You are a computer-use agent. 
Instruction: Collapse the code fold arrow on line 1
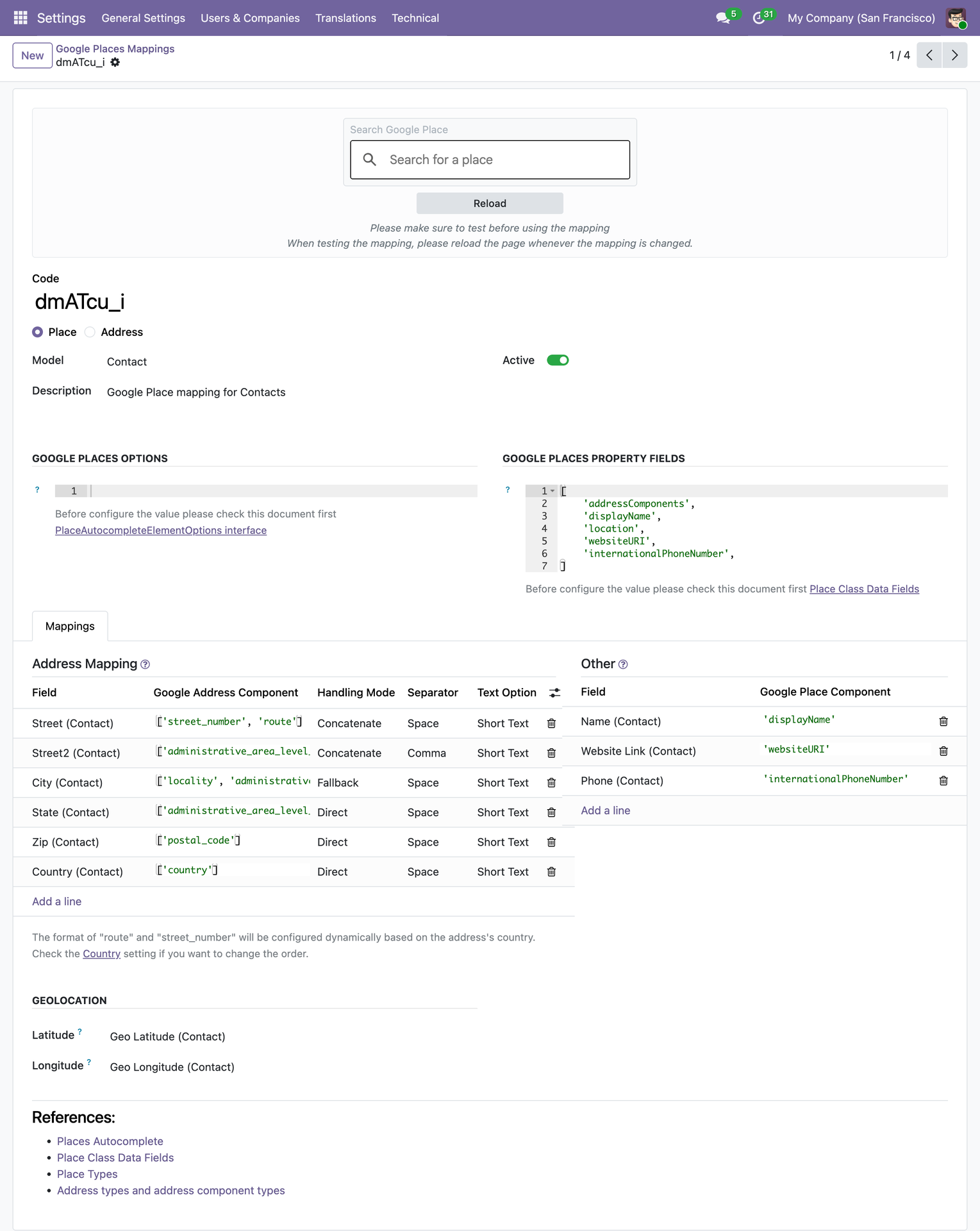(x=552, y=491)
